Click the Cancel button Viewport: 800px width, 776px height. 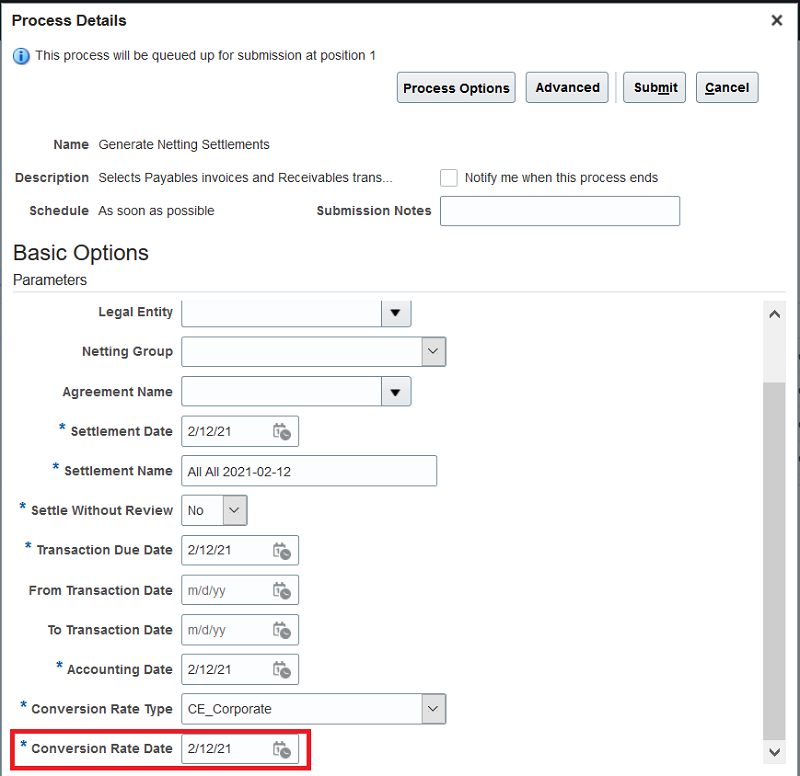[x=727, y=87]
